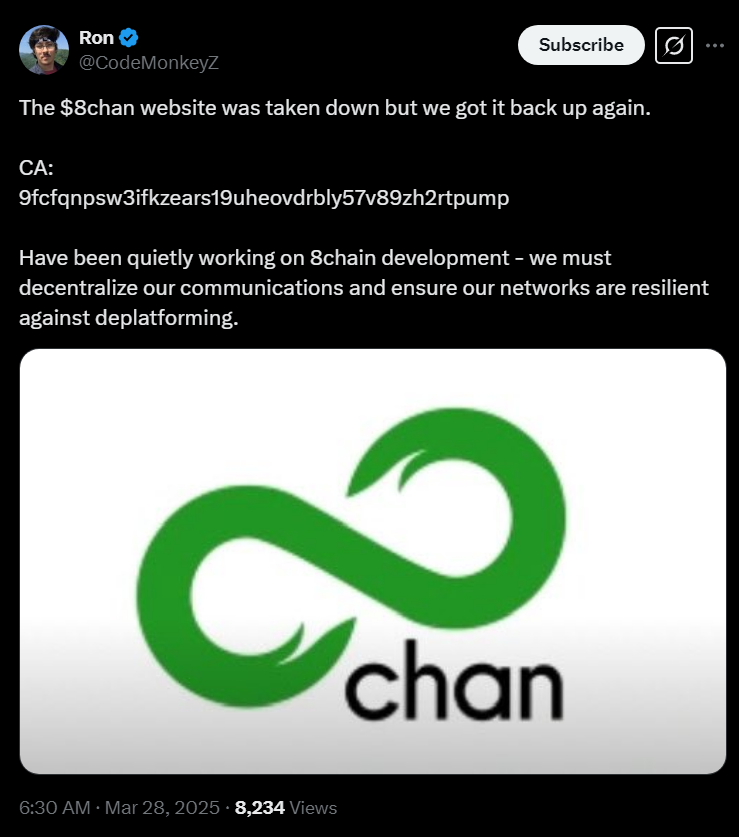
Task: Click the CA: label in tweet
Action: (36, 168)
